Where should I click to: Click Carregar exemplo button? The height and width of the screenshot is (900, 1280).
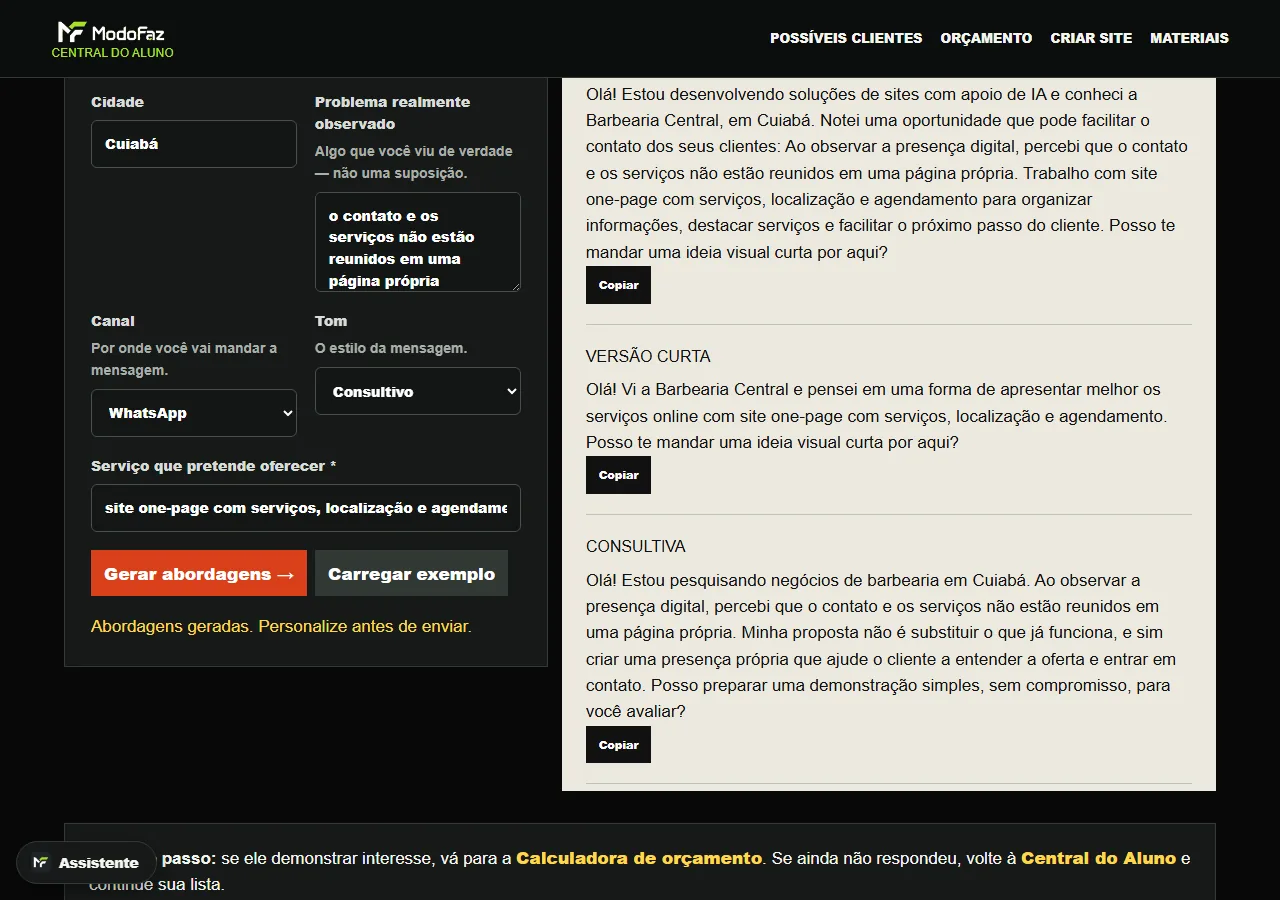411,573
